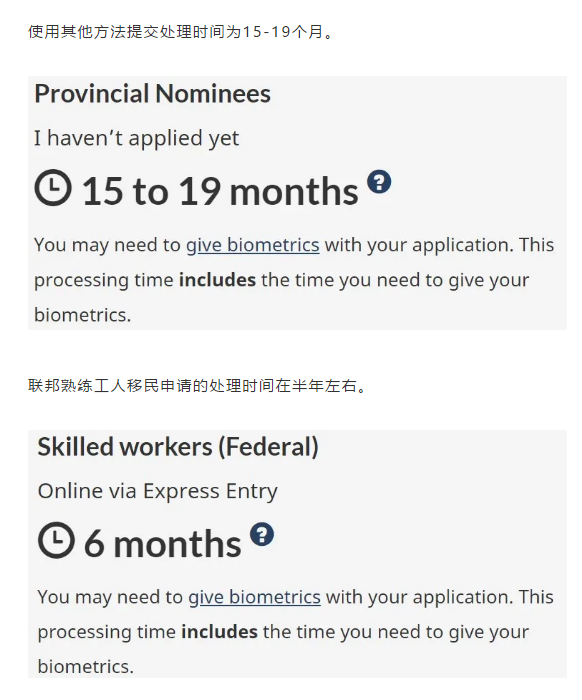Screen dimensions: 582x700
Task: Open help icon beside 6 months
Action: [262, 534]
